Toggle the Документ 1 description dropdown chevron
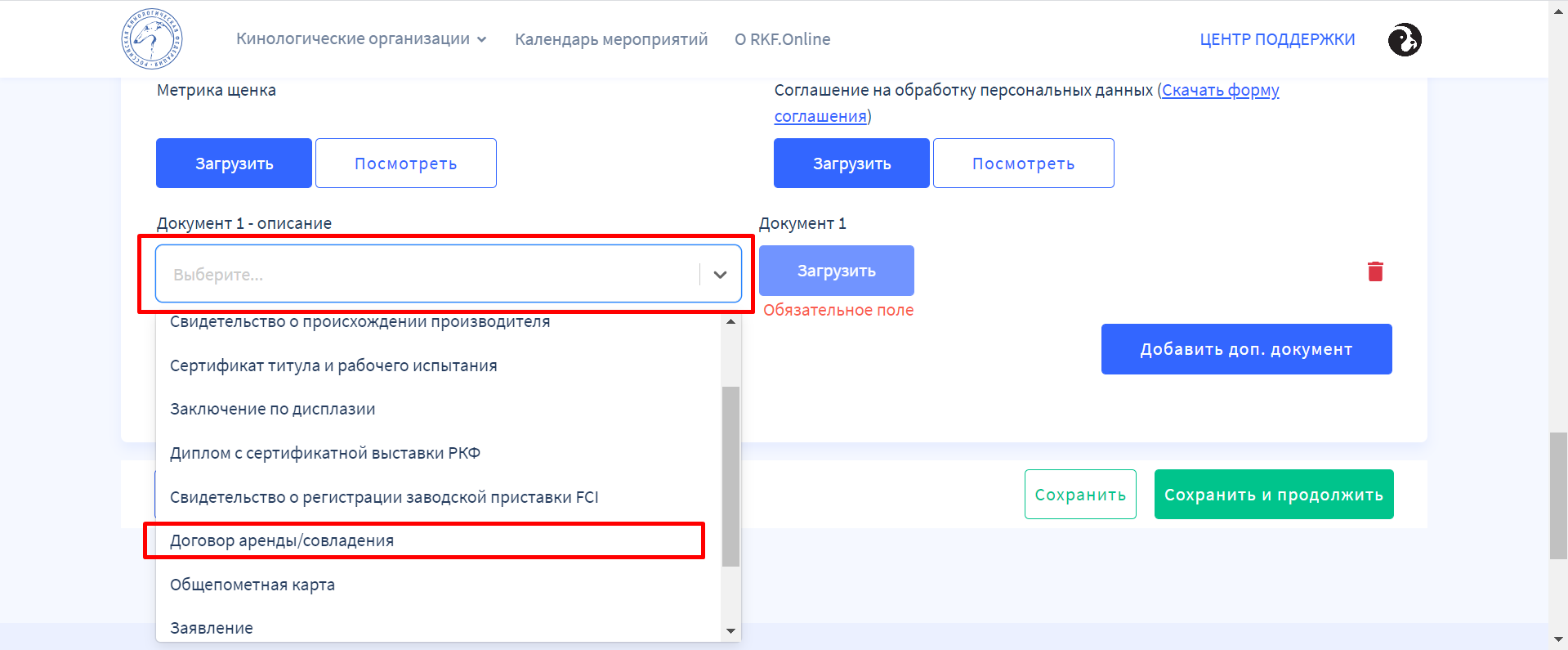Image resolution: width=1568 pixels, height=650 pixels. (720, 275)
